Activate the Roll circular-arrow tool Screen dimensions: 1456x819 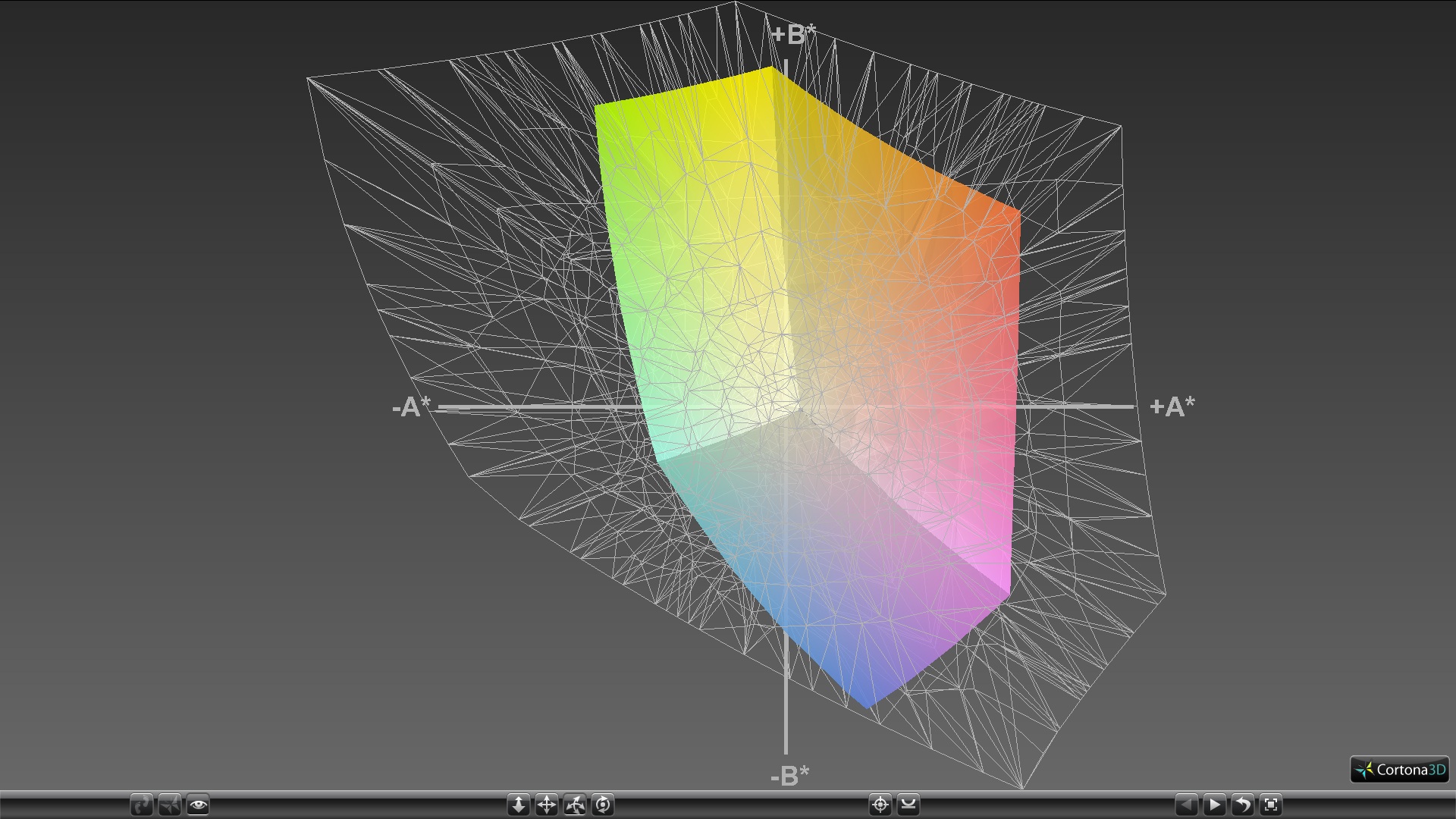pyautogui.click(x=603, y=805)
